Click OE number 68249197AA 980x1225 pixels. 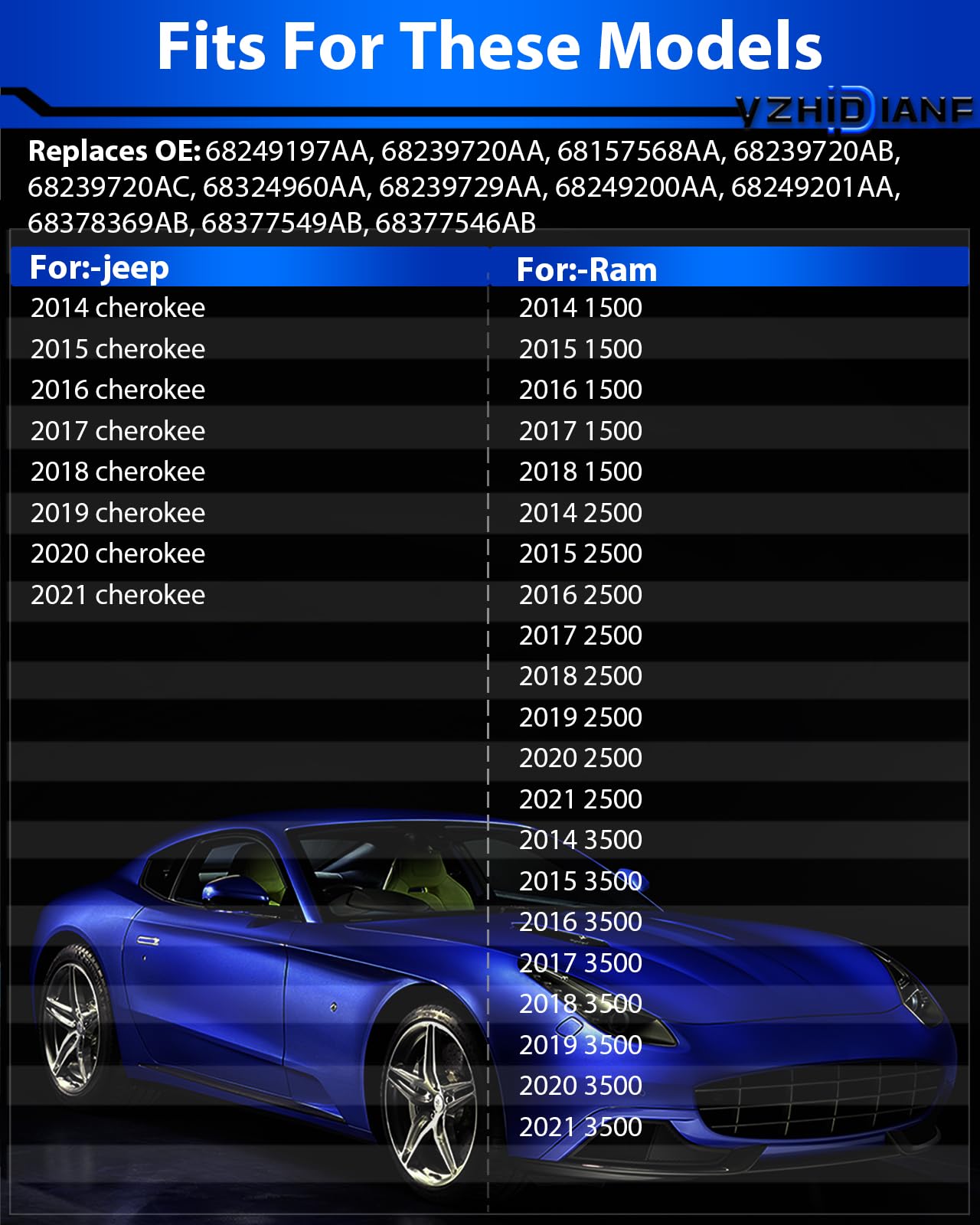click(289, 152)
